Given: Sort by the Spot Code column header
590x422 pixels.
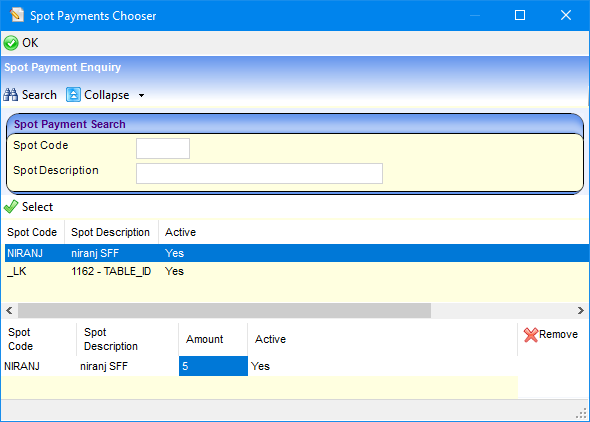Looking at the screenshot, I should click(x=32, y=232).
